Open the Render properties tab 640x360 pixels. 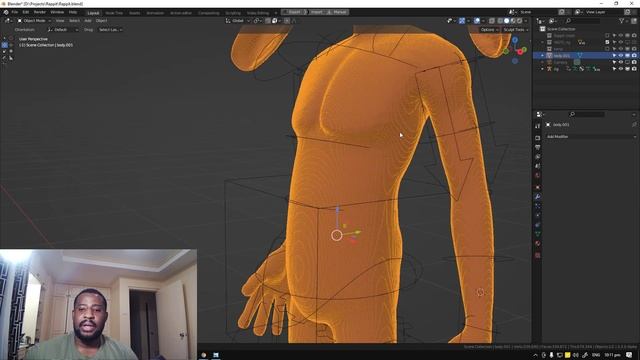coord(538,138)
